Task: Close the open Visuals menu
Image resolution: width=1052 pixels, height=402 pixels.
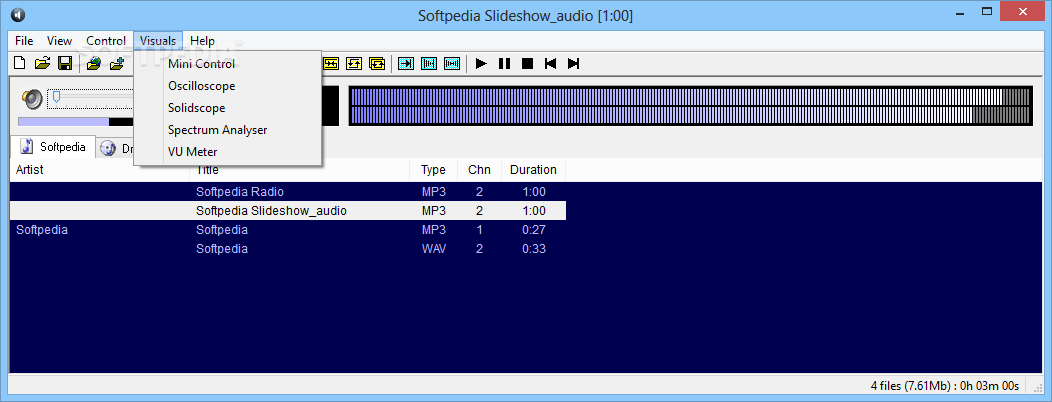Action: point(158,41)
